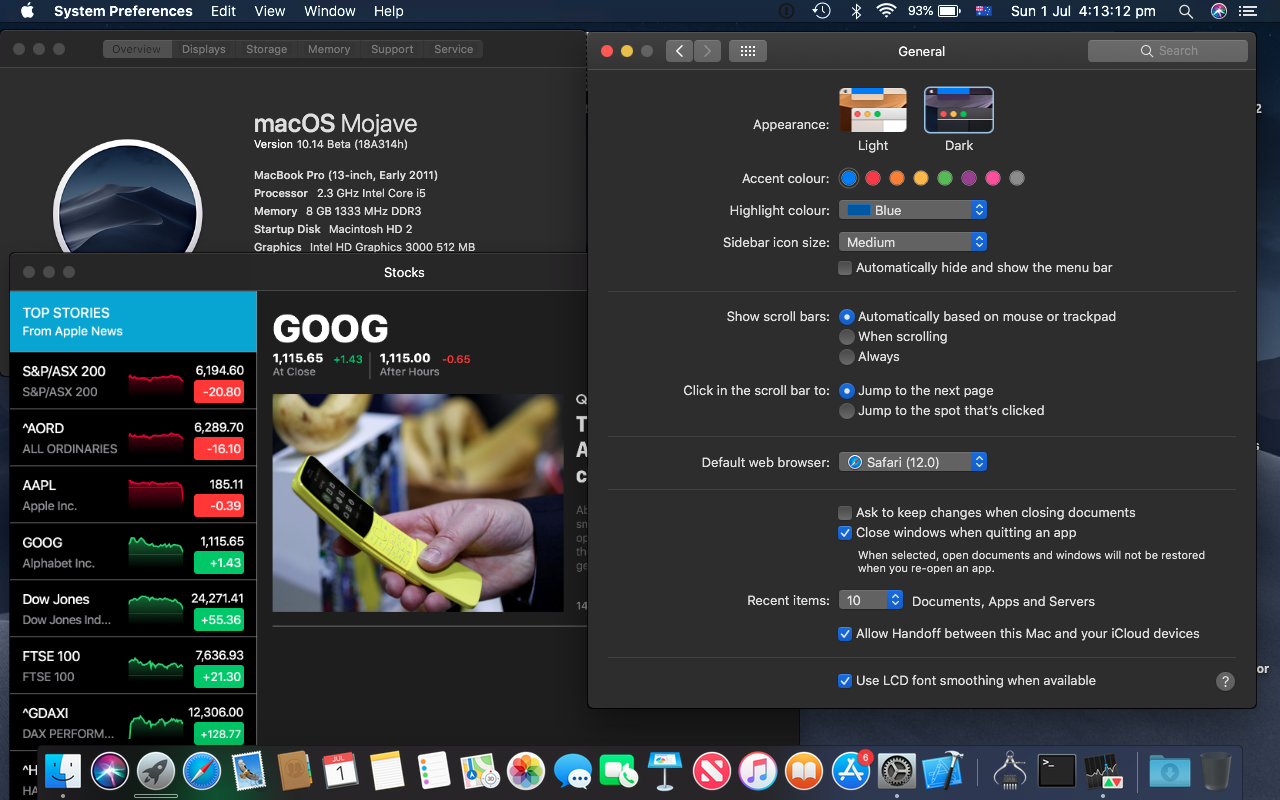Open Messages app in the Dock
This screenshot has height=800, width=1280.
coord(573,771)
